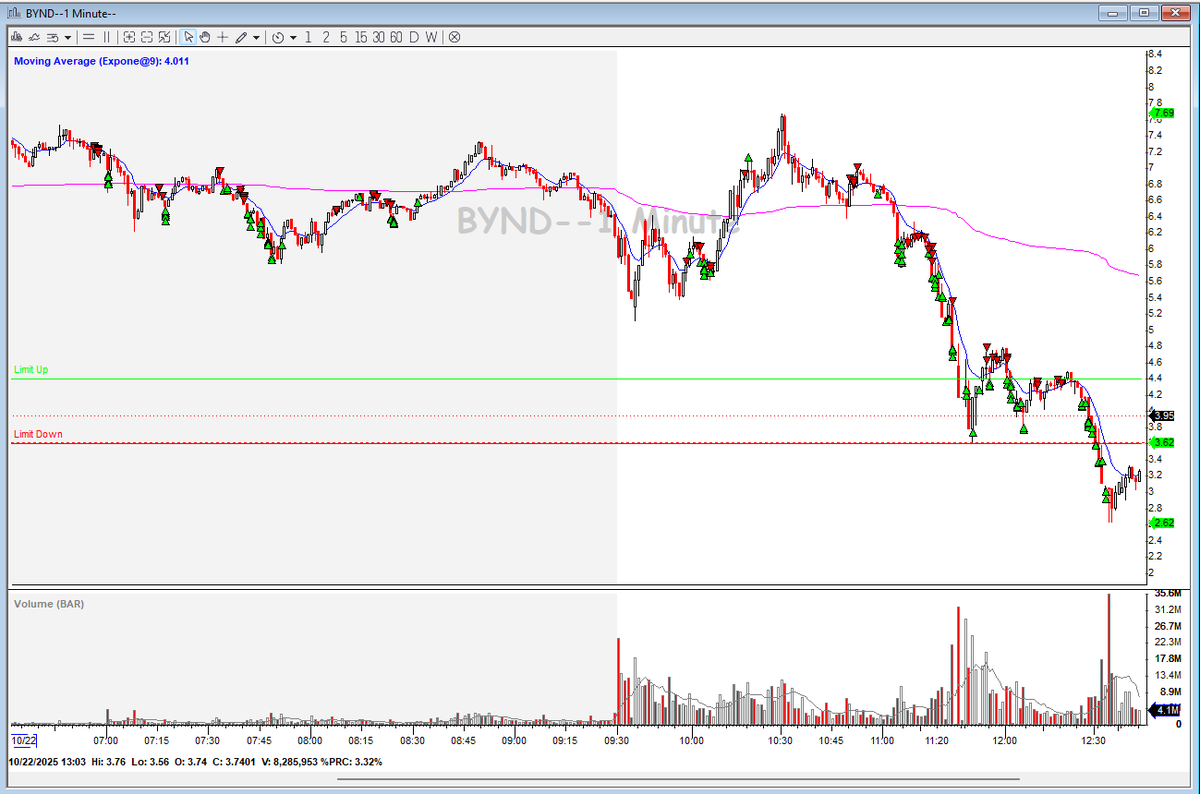Maximize the BYND chart window
Image resolution: width=1200 pixels, height=794 pixels.
pos(1146,12)
